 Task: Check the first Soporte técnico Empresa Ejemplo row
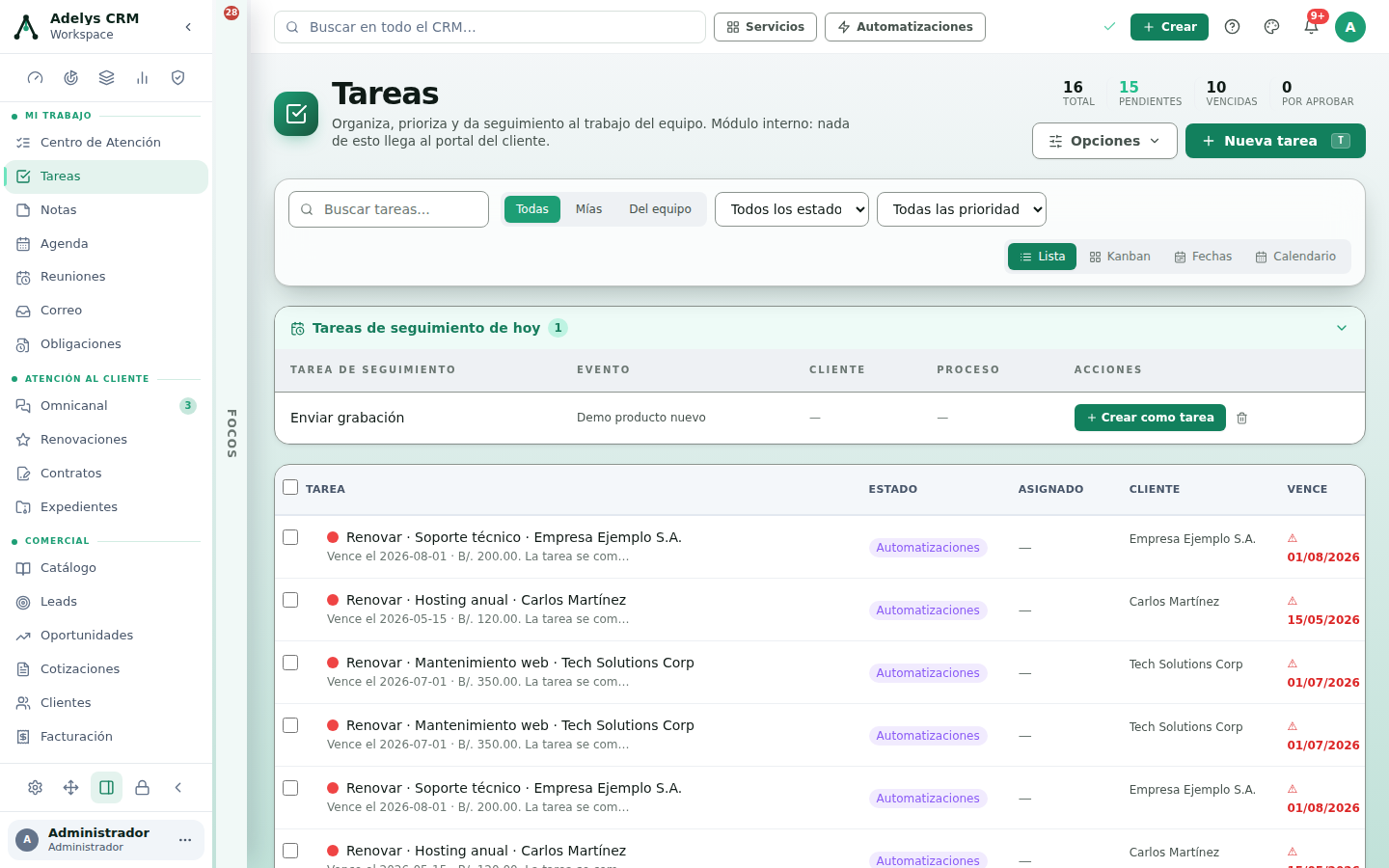point(290,537)
